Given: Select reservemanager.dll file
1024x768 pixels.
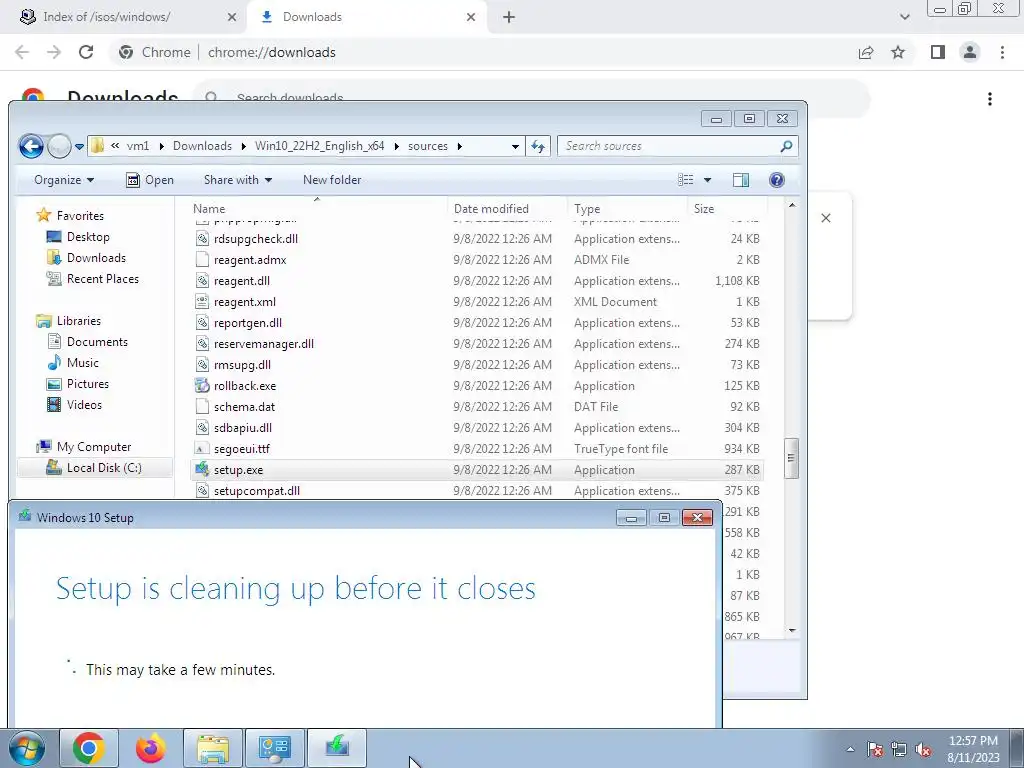Looking at the screenshot, I should pyautogui.click(x=264, y=344).
